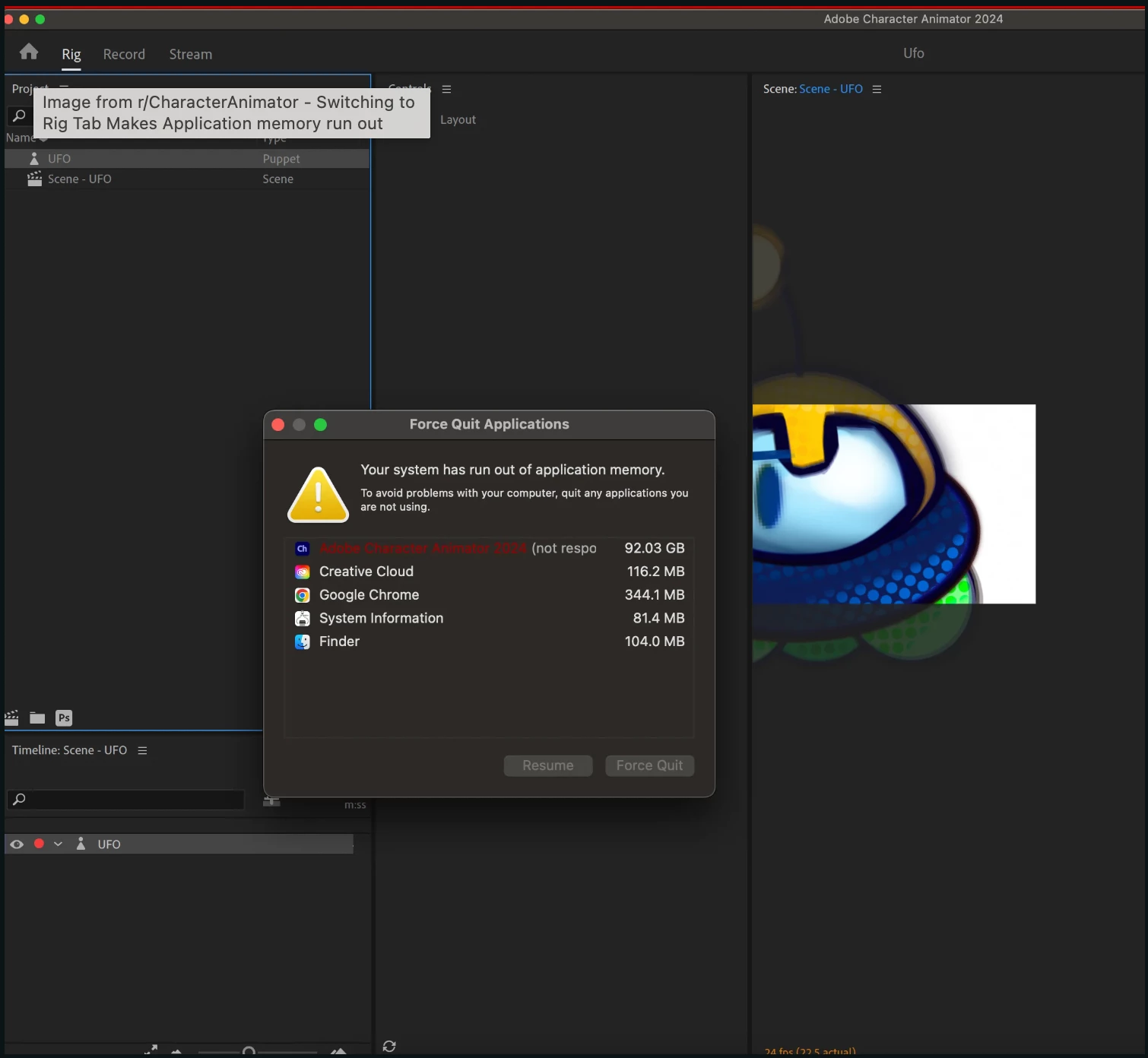Select Google Chrome in Force Quit list
The width and height of the screenshot is (1148, 1058).
point(490,595)
